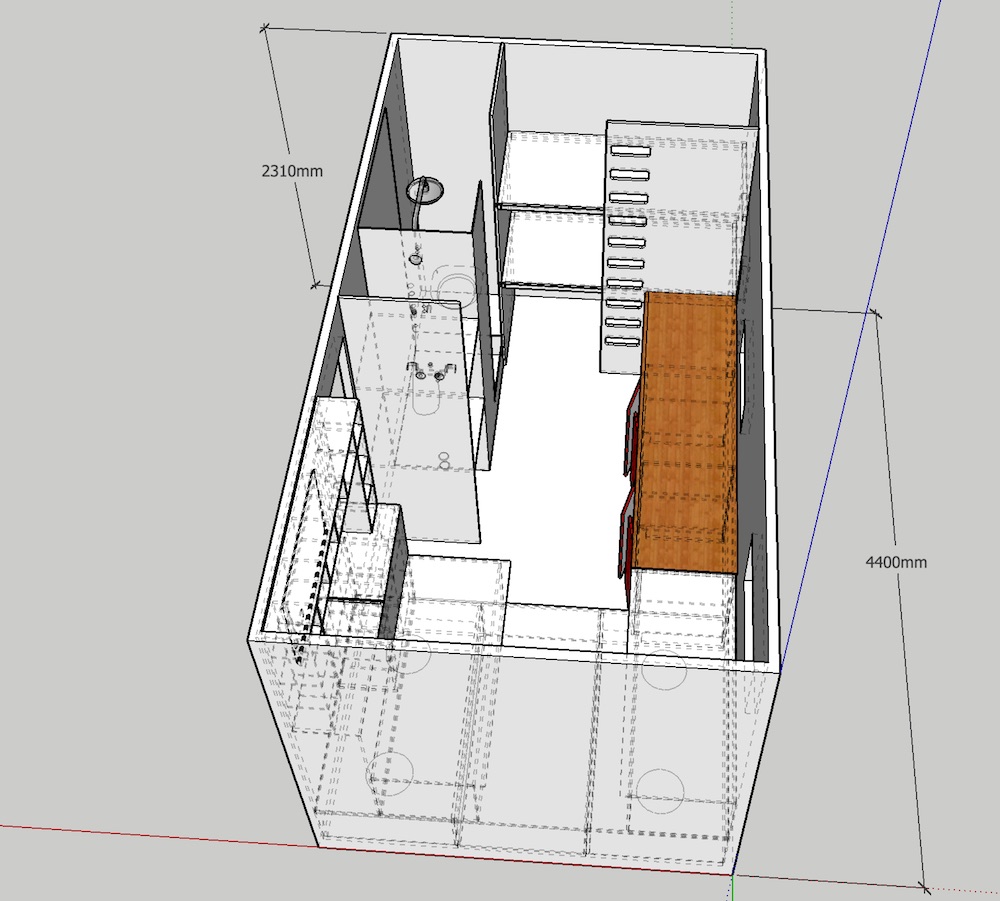Select the upper bunk shelf platform
Viewport: 1000px width, 901px height.
(555, 170)
